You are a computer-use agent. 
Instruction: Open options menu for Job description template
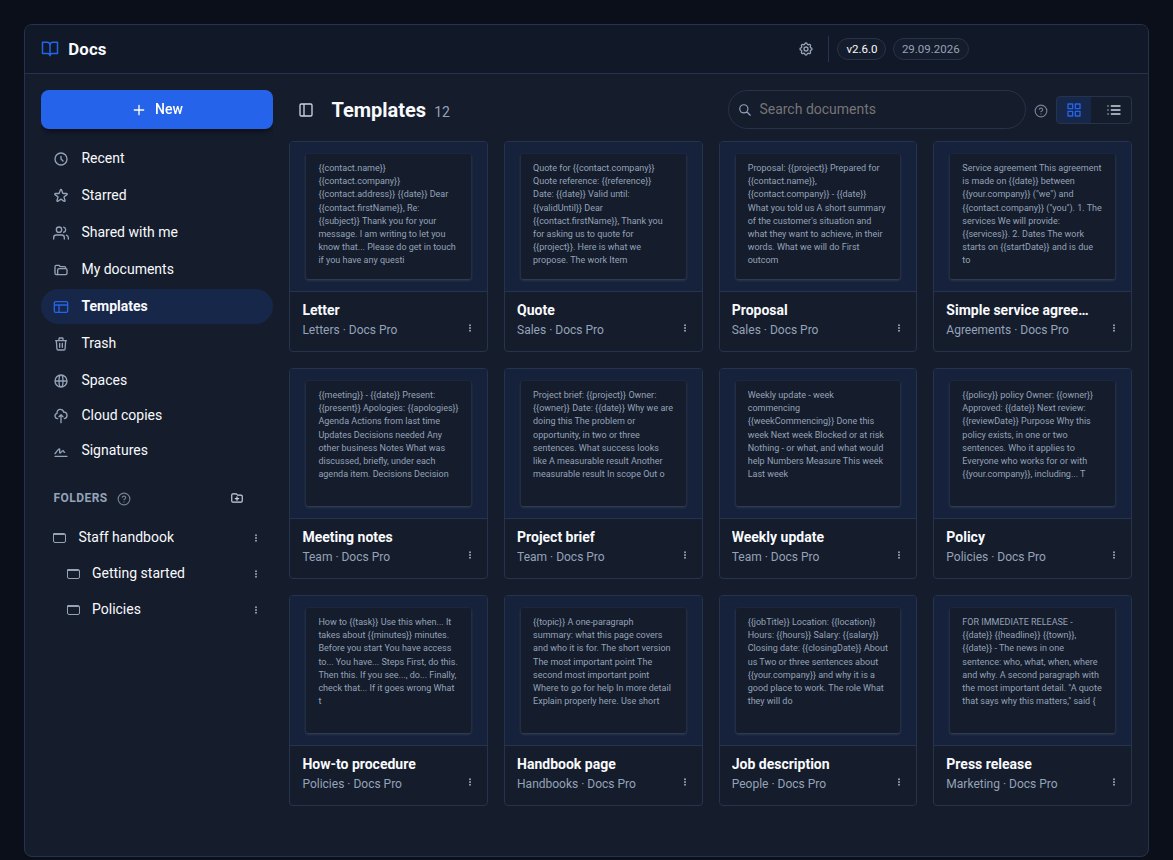pos(898,782)
